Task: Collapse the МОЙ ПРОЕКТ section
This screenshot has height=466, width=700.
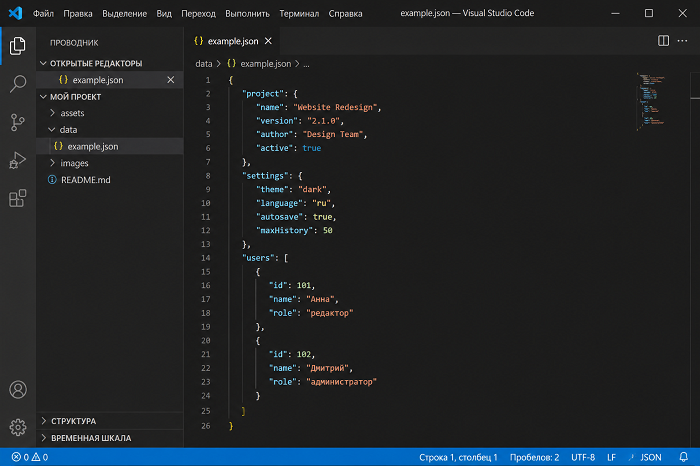Action: [x=43, y=97]
